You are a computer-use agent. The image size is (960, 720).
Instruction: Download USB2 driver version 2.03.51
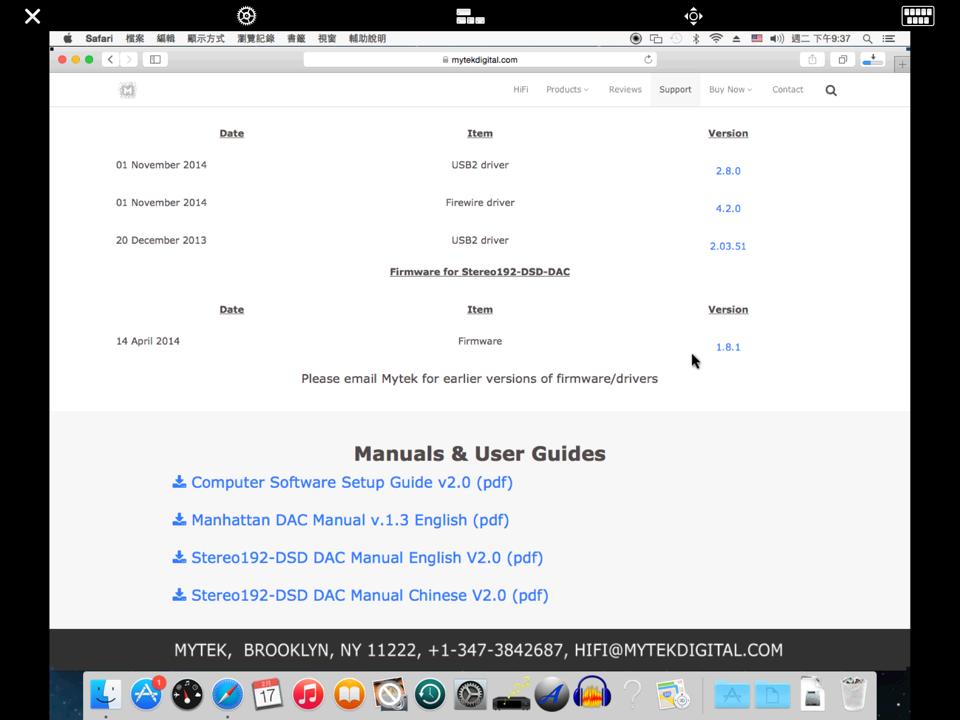click(728, 246)
